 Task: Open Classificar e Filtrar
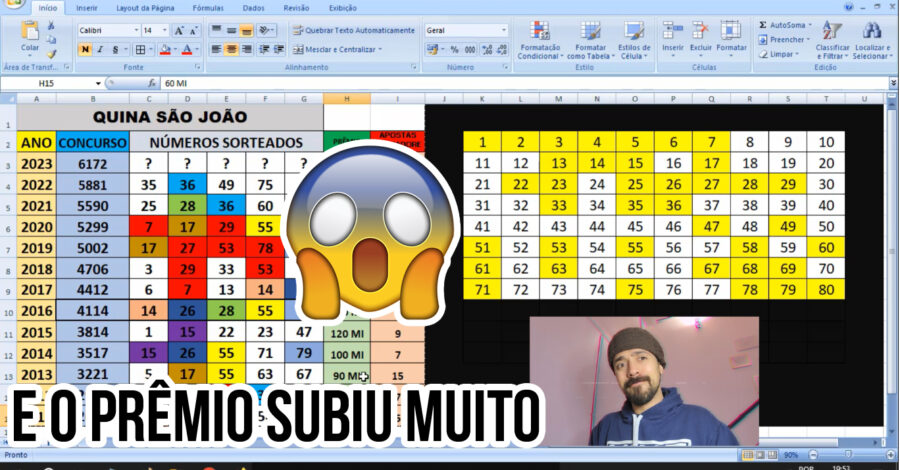click(832, 40)
